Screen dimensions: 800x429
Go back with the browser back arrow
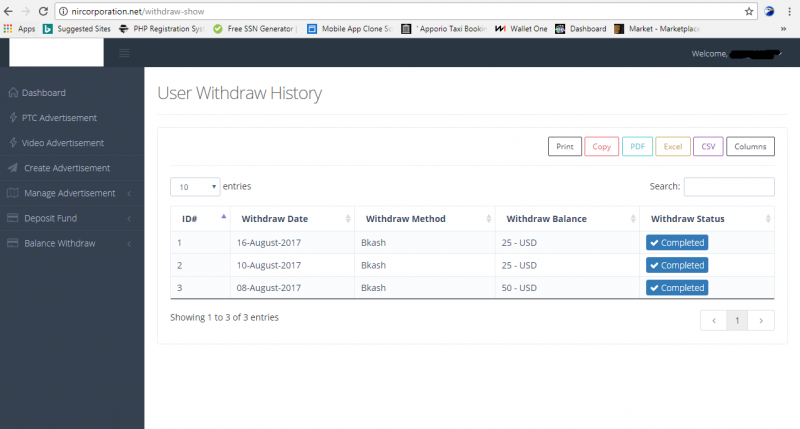(x=8, y=11)
